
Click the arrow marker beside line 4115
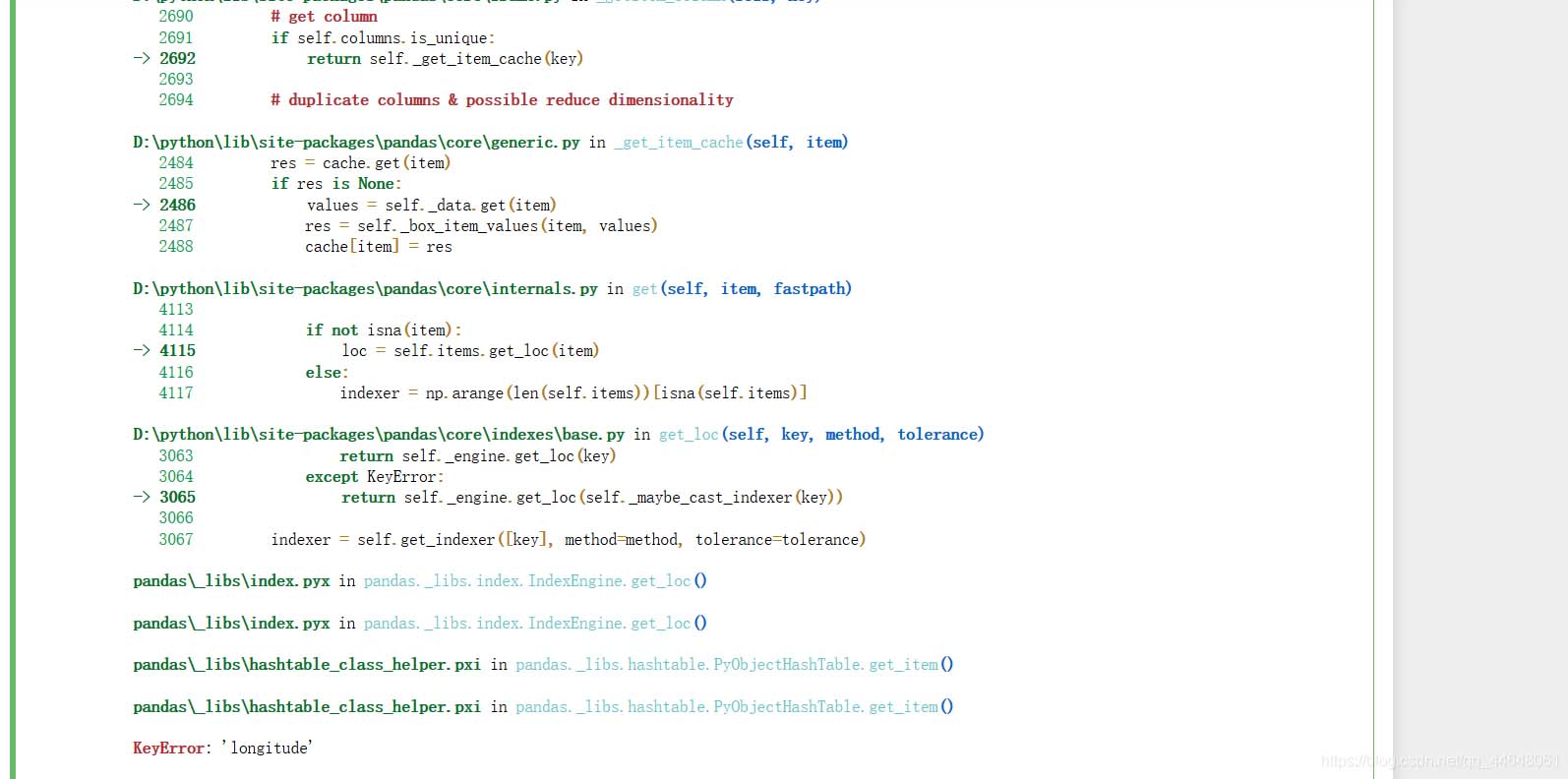click(x=142, y=351)
